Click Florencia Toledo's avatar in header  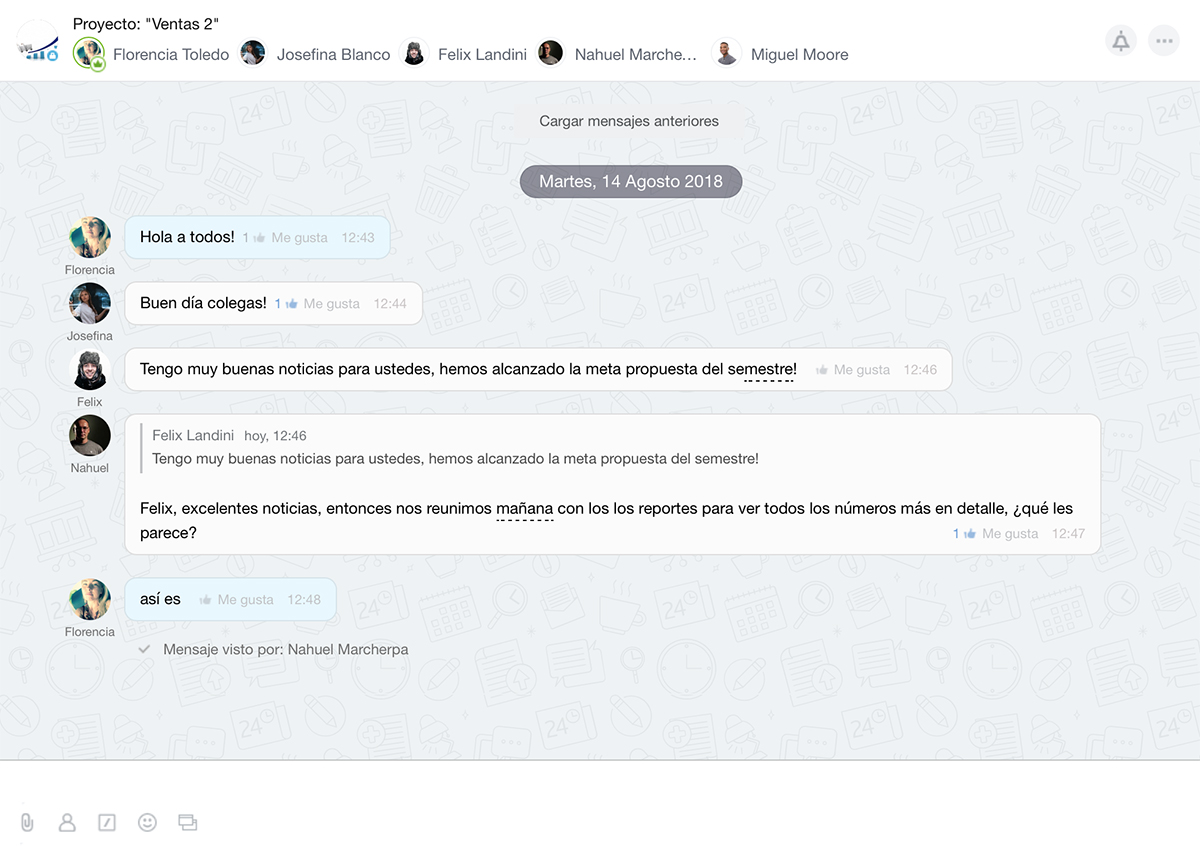click(89, 53)
